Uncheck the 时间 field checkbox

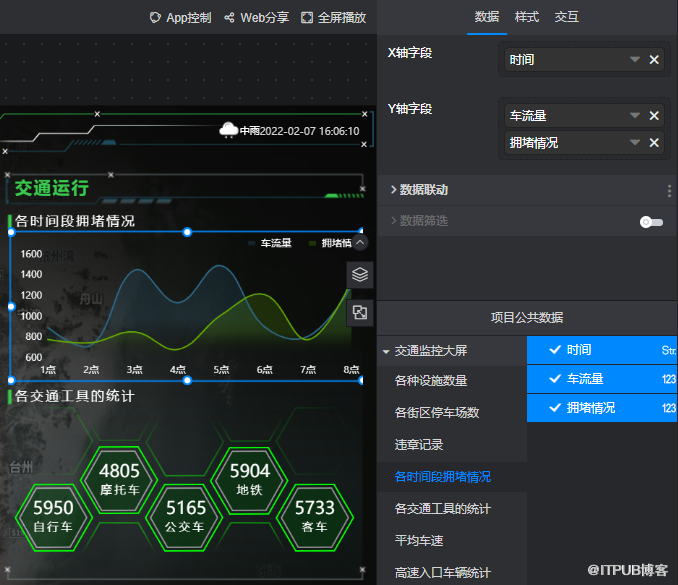[555, 350]
